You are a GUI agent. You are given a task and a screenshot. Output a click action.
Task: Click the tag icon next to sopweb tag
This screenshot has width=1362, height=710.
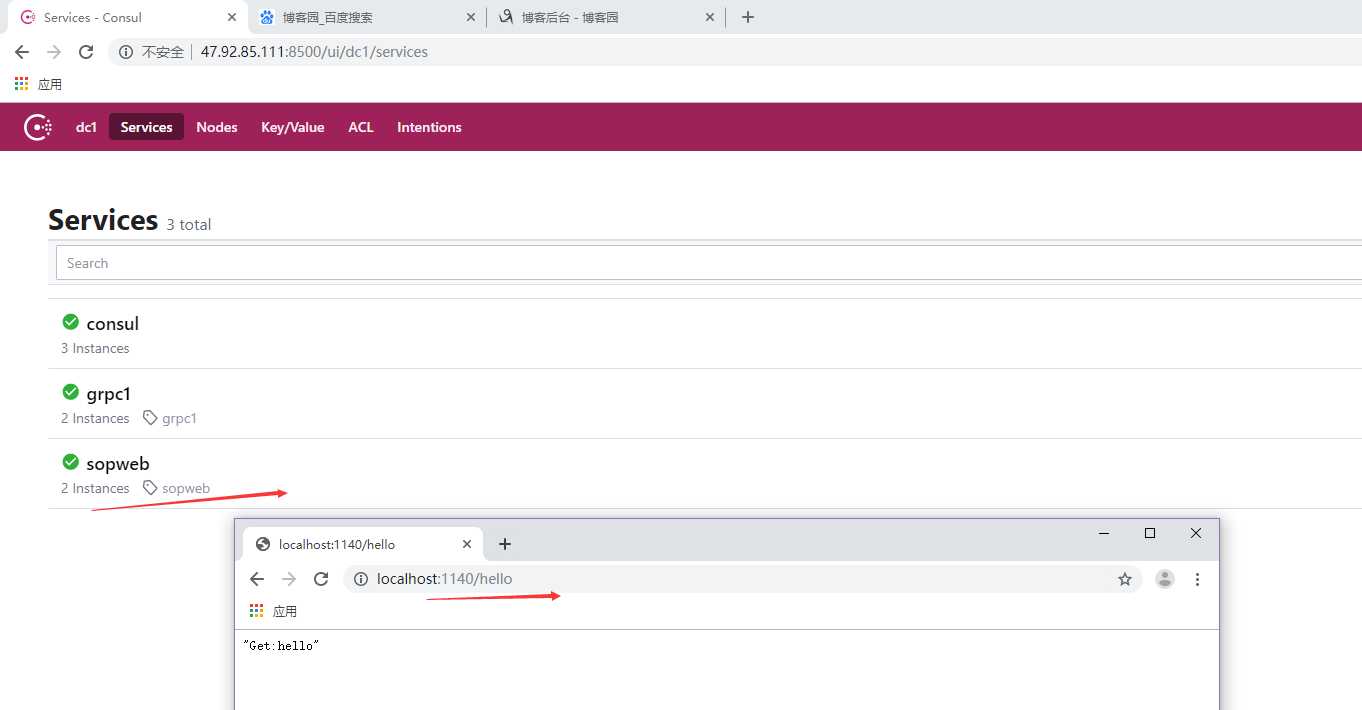[x=150, y=488]
